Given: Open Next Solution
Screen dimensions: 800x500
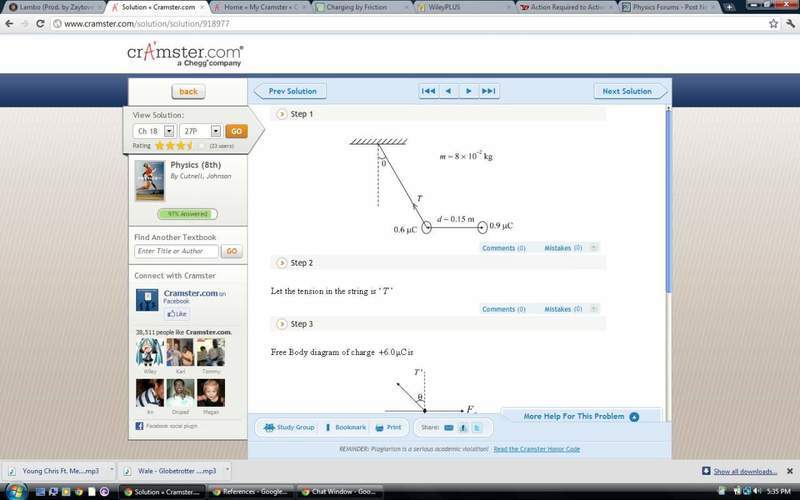Looking at the screenshot, I should (x=630, y=91).
